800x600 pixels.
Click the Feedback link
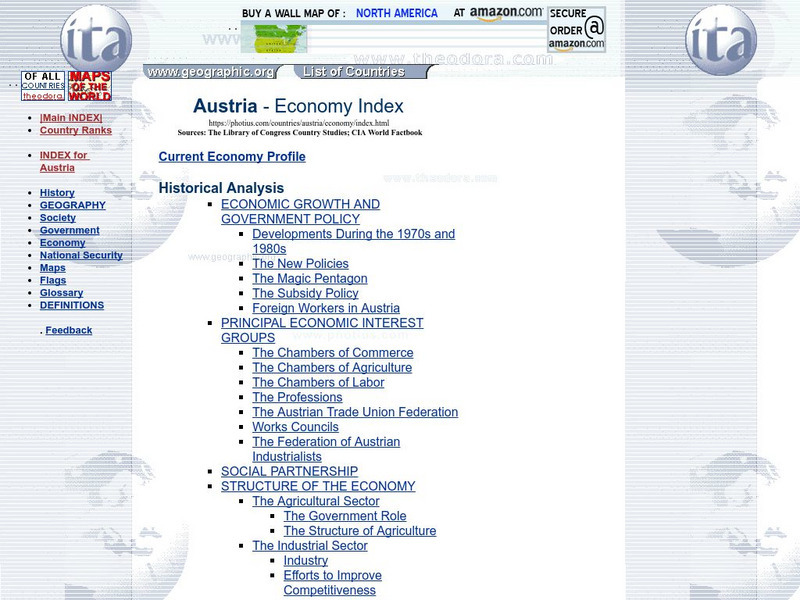pos(69,329)
